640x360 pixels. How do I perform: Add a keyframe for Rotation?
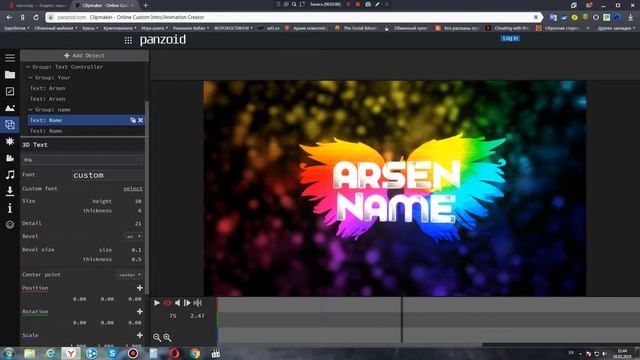coord(140,311)
